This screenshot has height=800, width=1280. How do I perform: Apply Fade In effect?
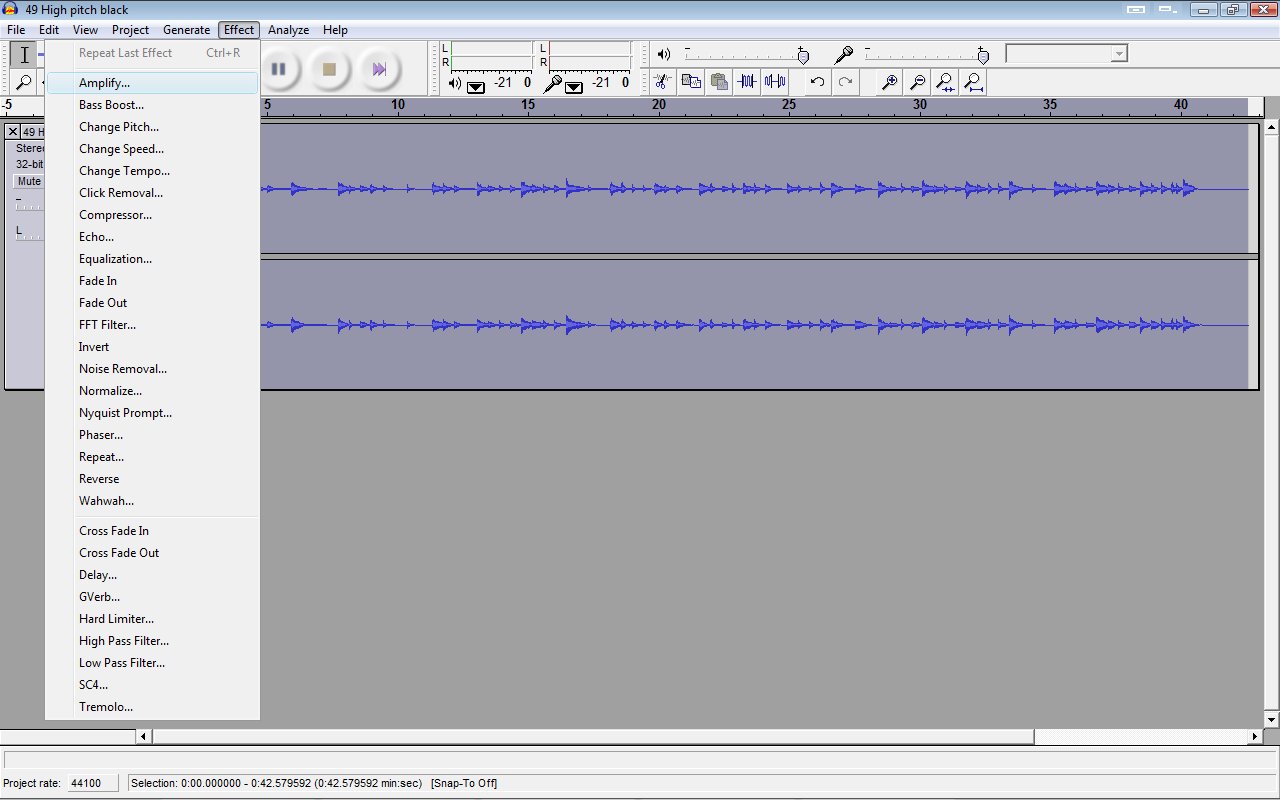[x=152, y=281]
